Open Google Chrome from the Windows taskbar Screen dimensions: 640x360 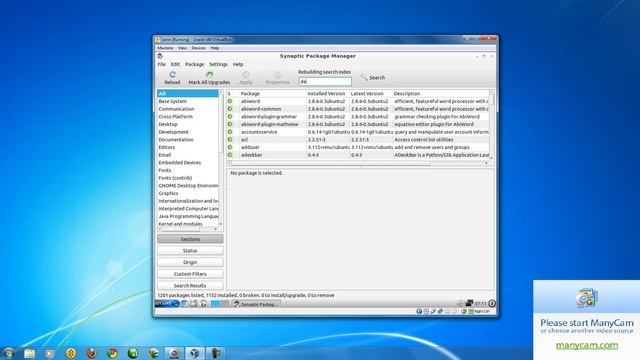click(112, 353)
